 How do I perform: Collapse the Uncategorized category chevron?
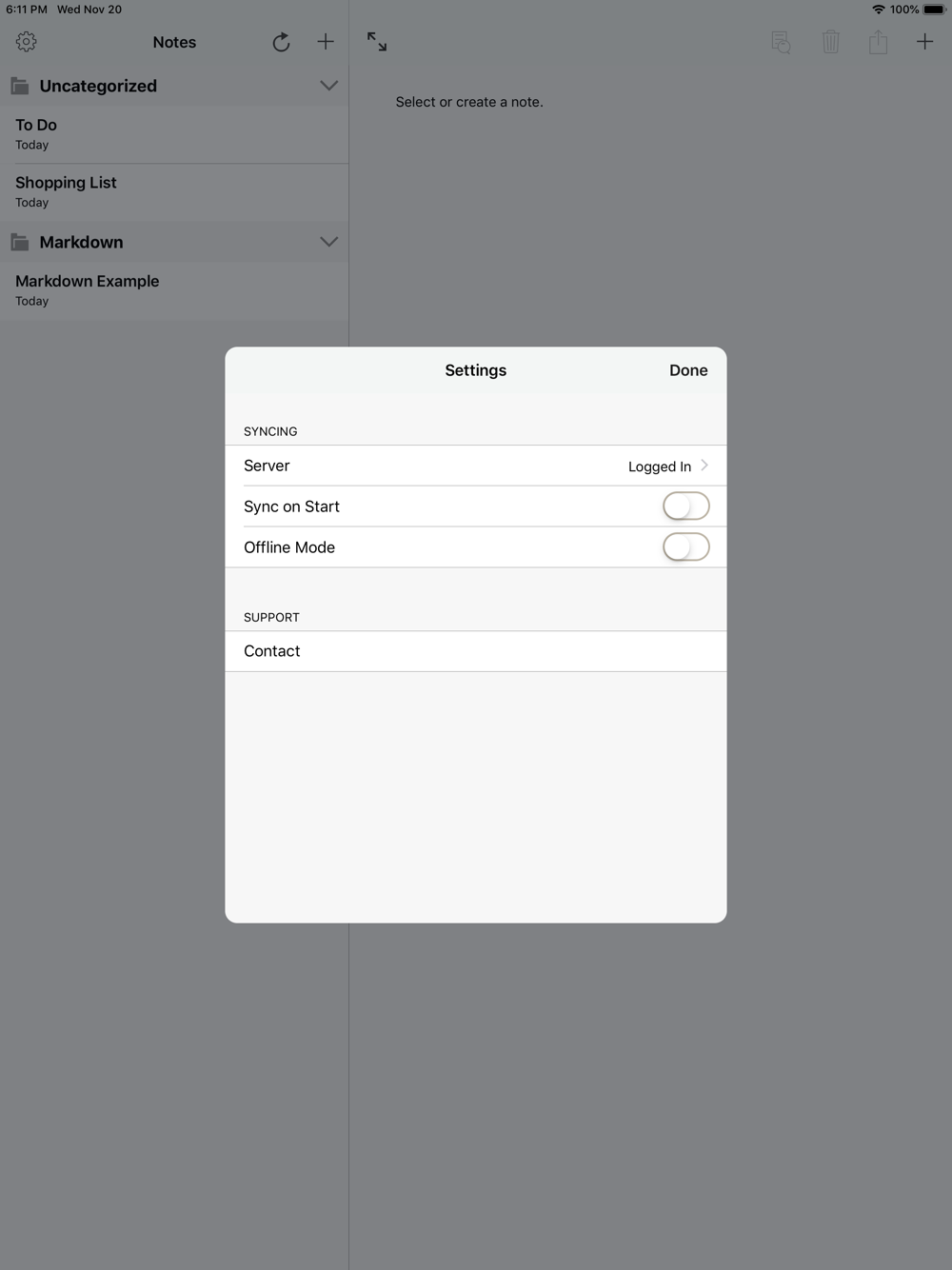[x=329, y=86]
